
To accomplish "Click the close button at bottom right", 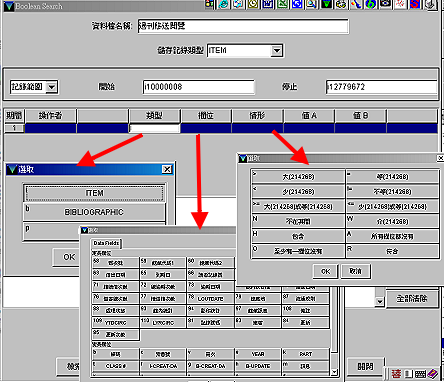I will [x=365, y=366].
